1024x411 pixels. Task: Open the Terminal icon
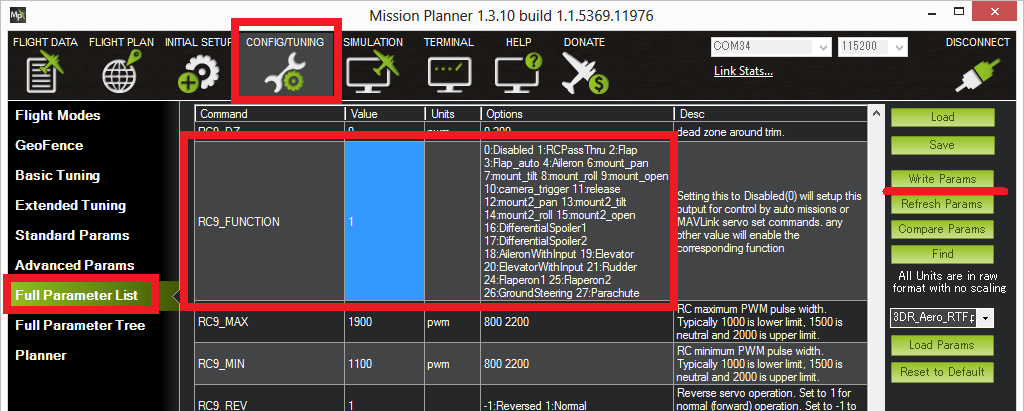coord(448,73)
